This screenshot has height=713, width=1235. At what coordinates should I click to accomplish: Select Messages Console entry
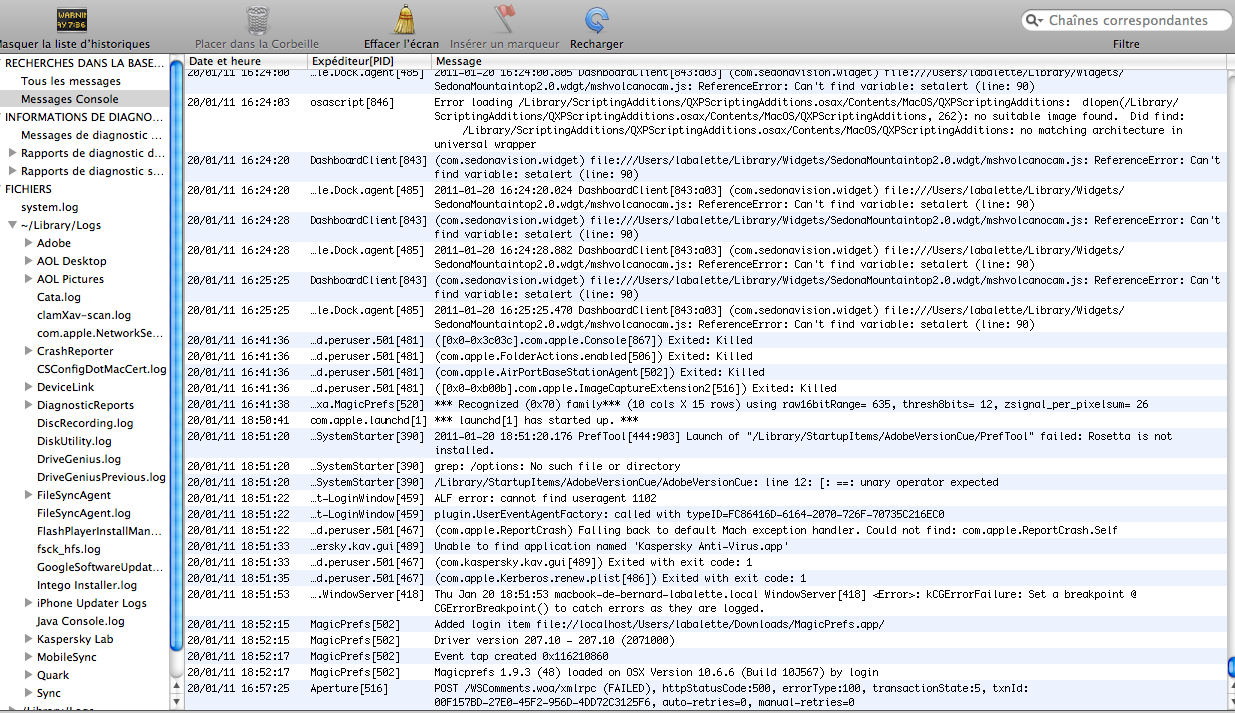70,99
